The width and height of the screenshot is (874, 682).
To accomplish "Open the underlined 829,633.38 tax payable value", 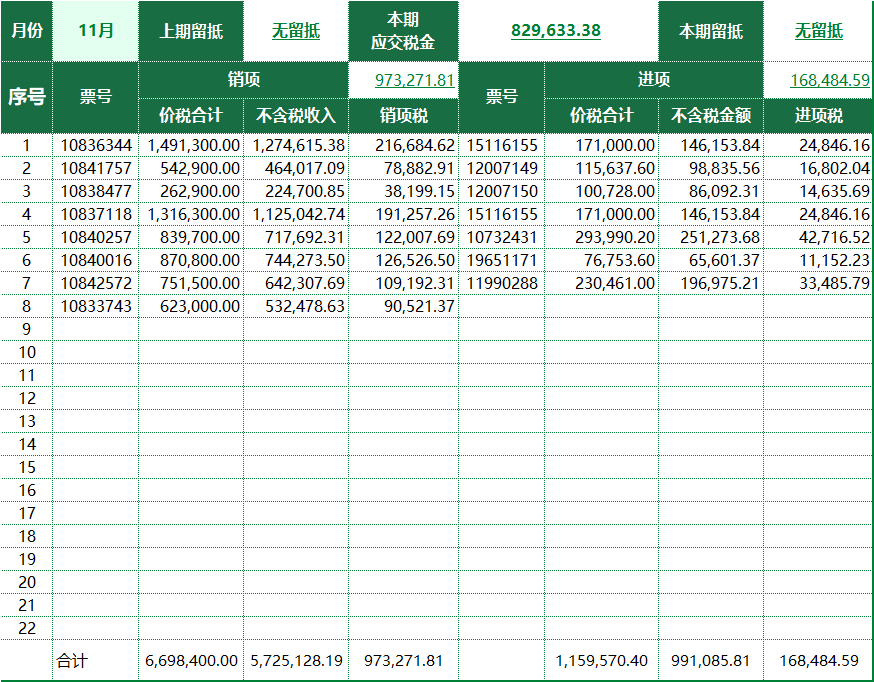I will tap(555, 31).
